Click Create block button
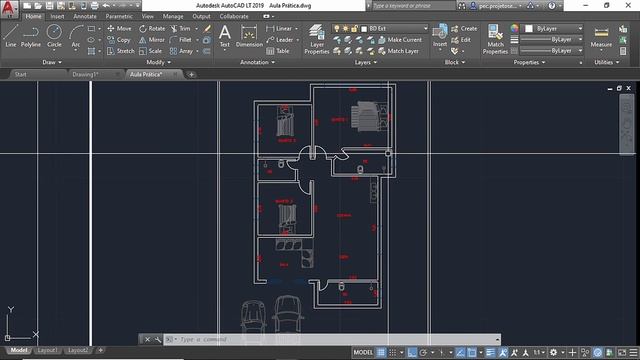The height and width of the screenshot is (360, 640). (464, 29)
